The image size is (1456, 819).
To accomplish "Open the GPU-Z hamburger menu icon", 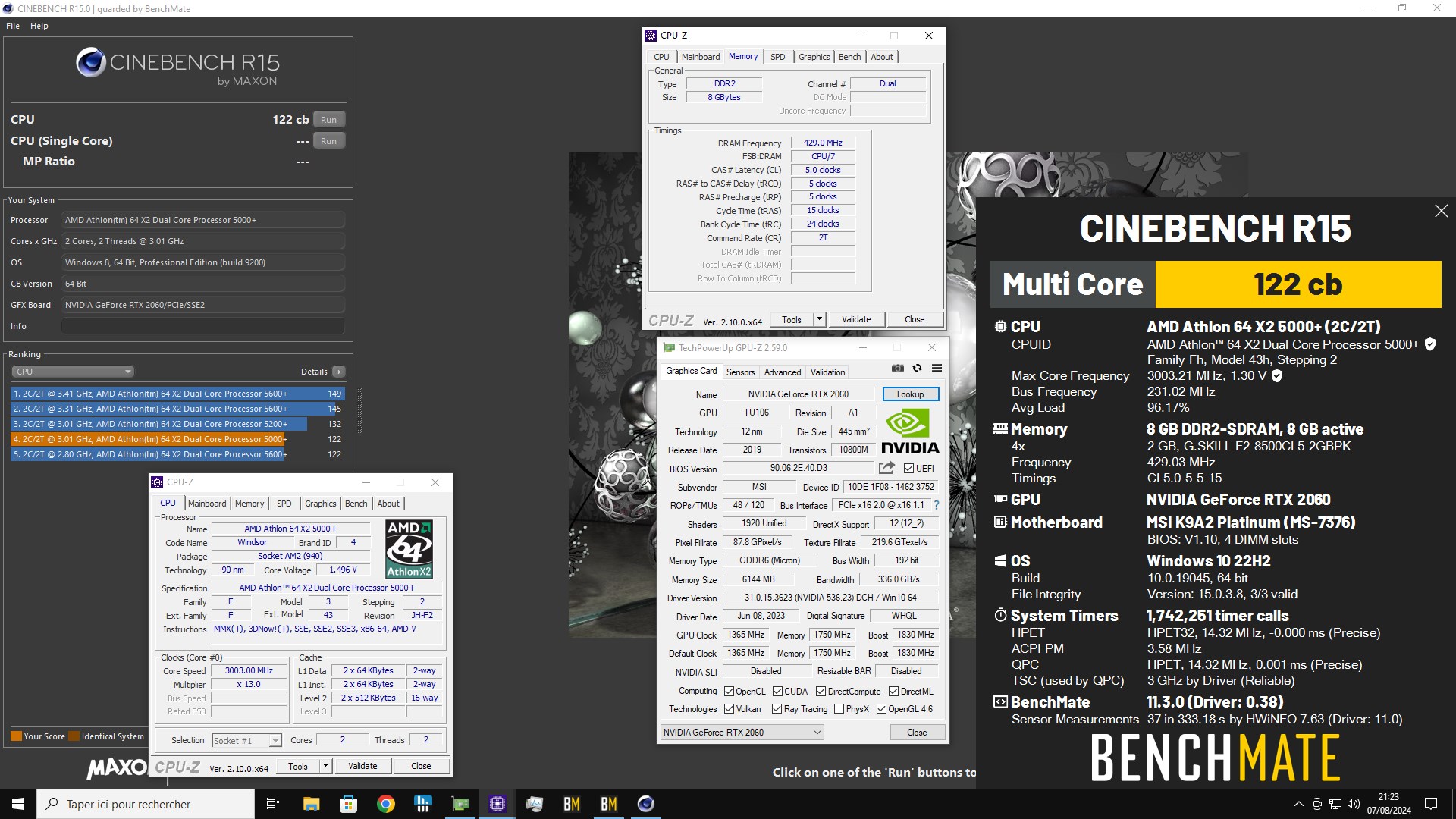I will pyautogui.click(x=937, y=368).
